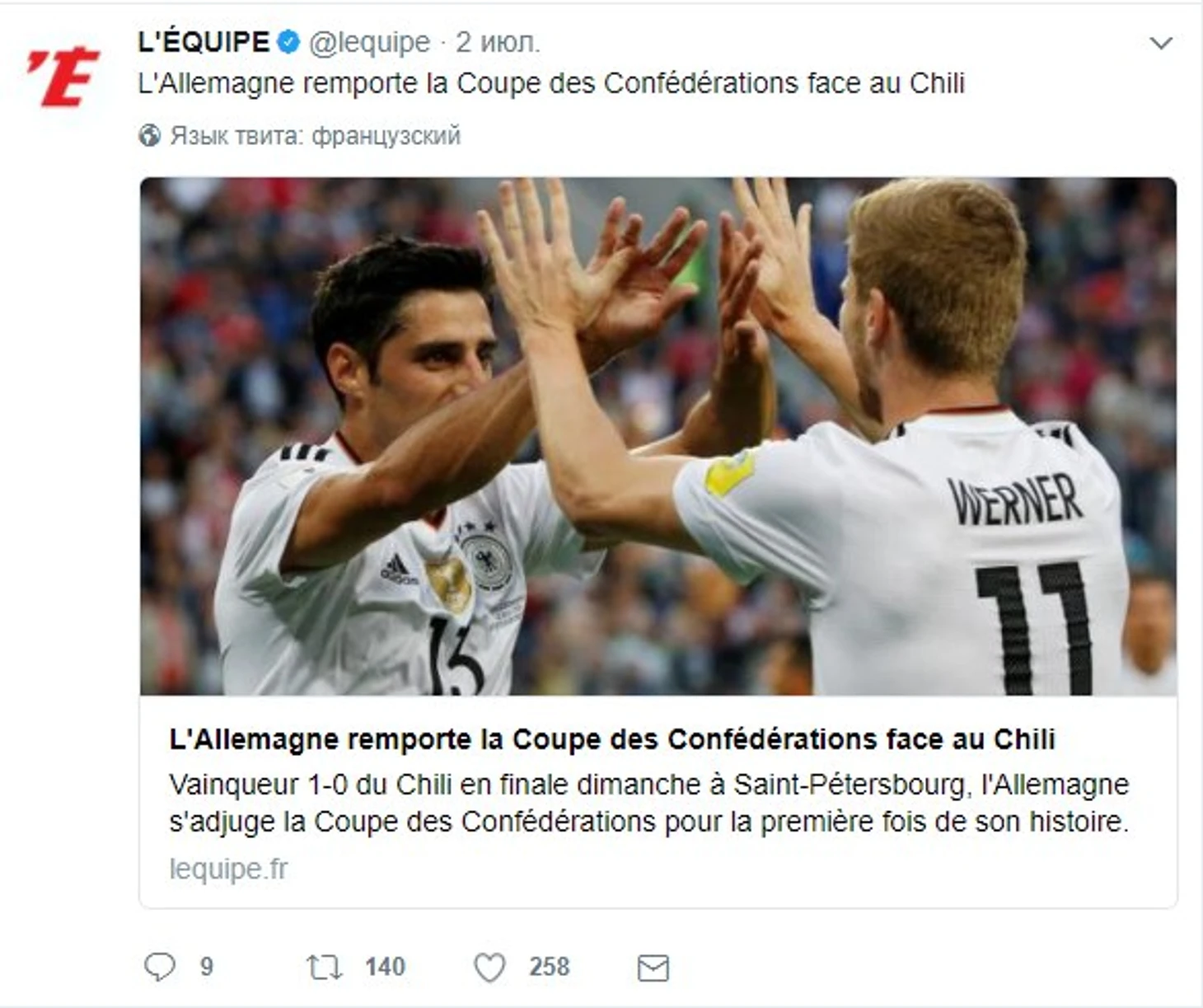Image resolution: width=1203 pixels, height=1008 pixels.
Task: Open the Germany players photo thumbnail
Action: (658, 436)
